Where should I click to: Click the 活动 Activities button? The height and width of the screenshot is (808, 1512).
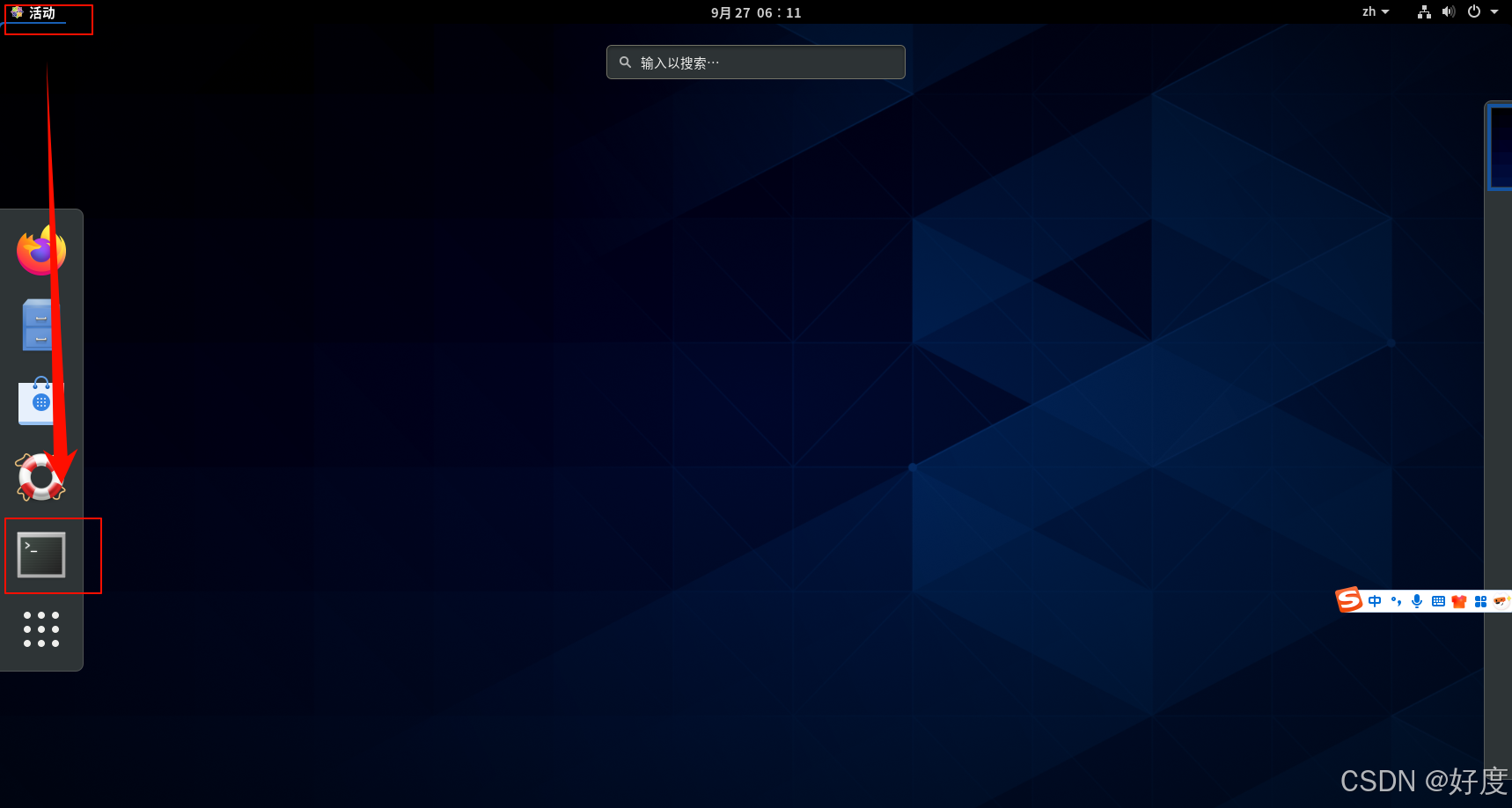click(35, 12)
